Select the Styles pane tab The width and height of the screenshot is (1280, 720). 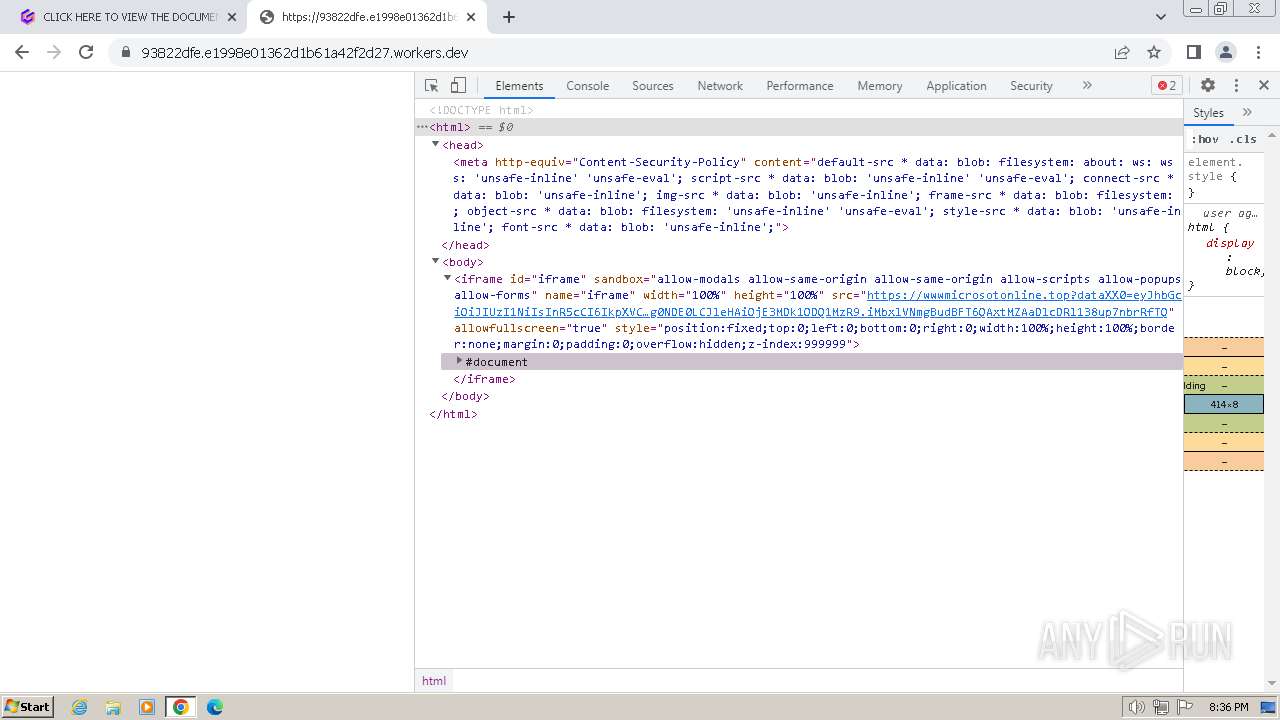[1208, 113]
